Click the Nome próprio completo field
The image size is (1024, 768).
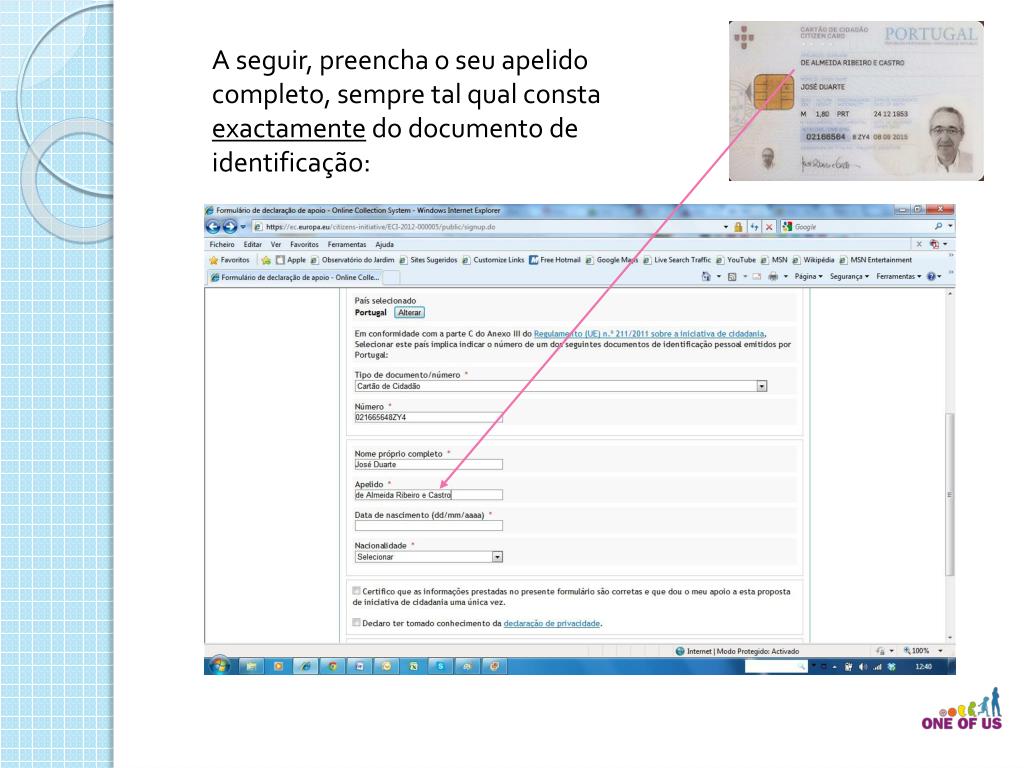pyautogui.click(x=428, y=464)
